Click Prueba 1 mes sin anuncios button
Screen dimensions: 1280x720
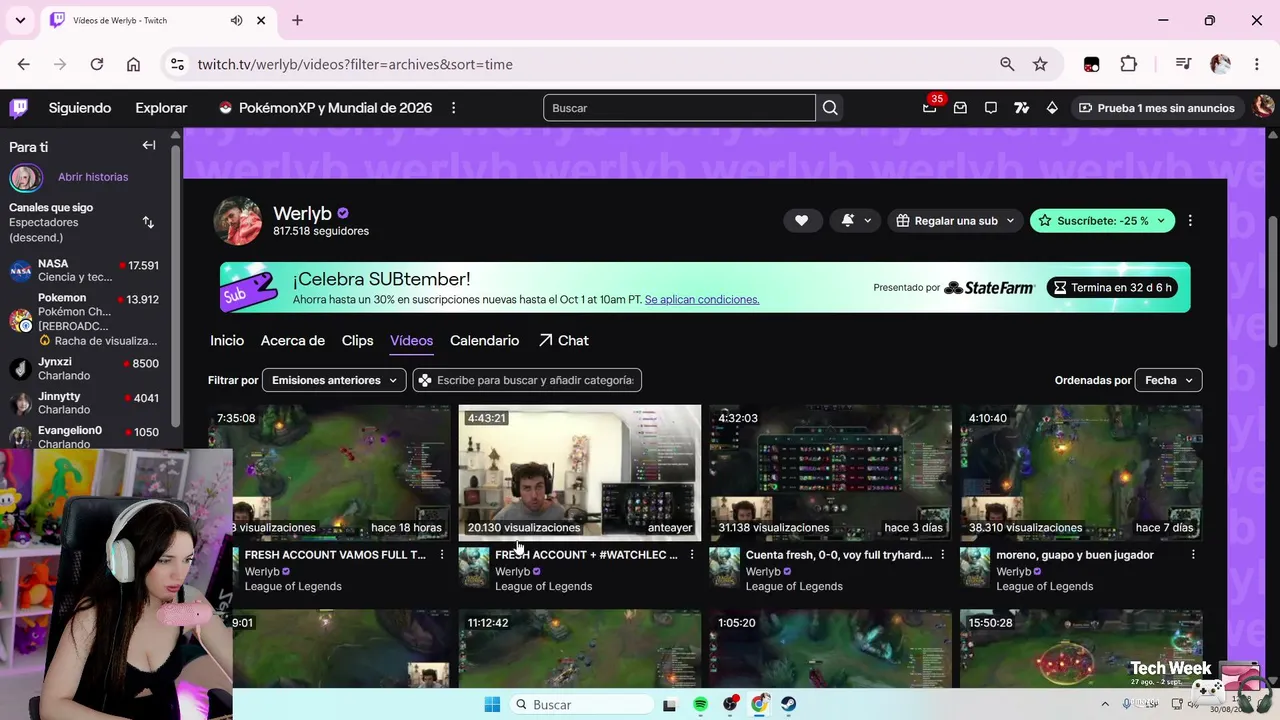coord(1157,107)
